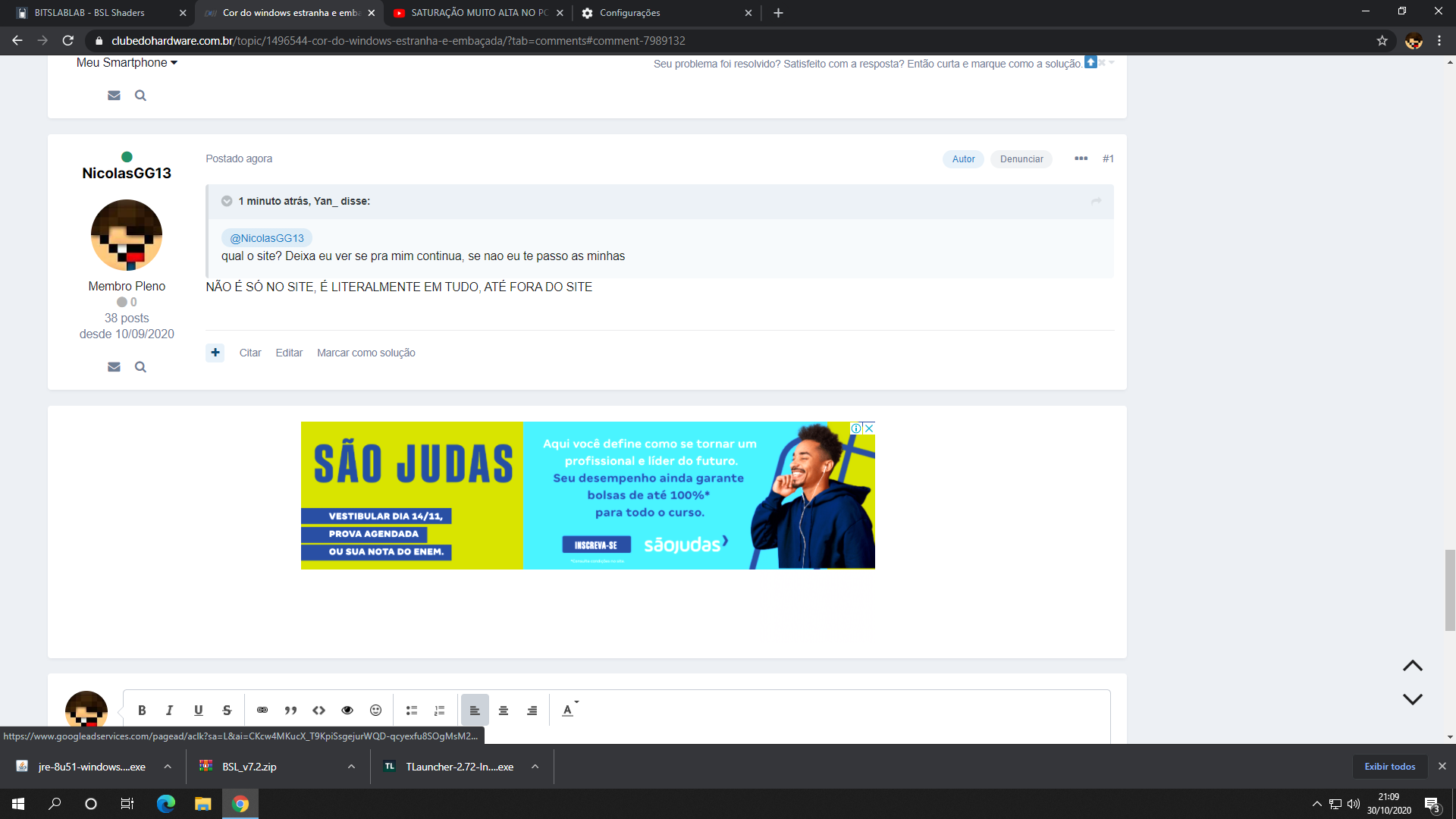Go back to previous page
Screen dimensions: 1456x819
pyautogui.click(x=17, y=41)
